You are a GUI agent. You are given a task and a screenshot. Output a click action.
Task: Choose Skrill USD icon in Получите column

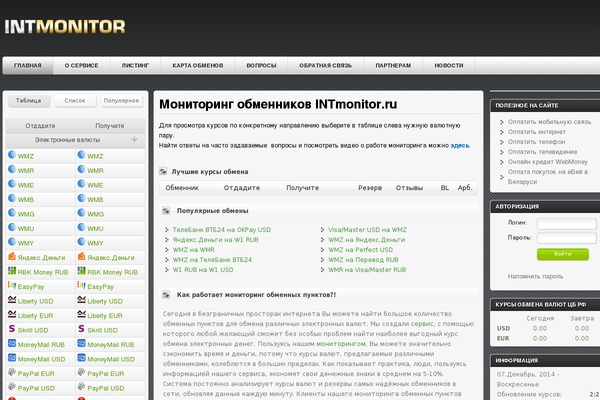81,329
